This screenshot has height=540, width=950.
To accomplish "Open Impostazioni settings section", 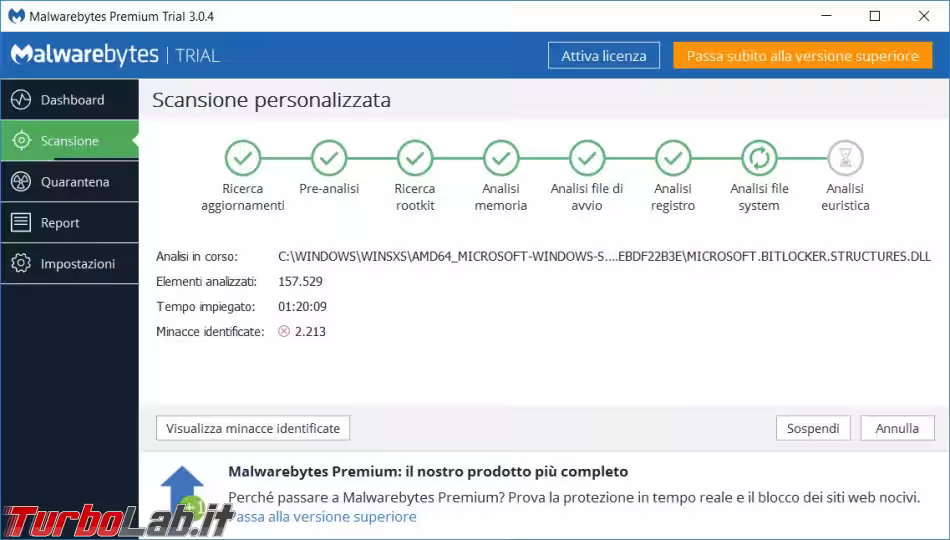I will click(x=70, y=264).
